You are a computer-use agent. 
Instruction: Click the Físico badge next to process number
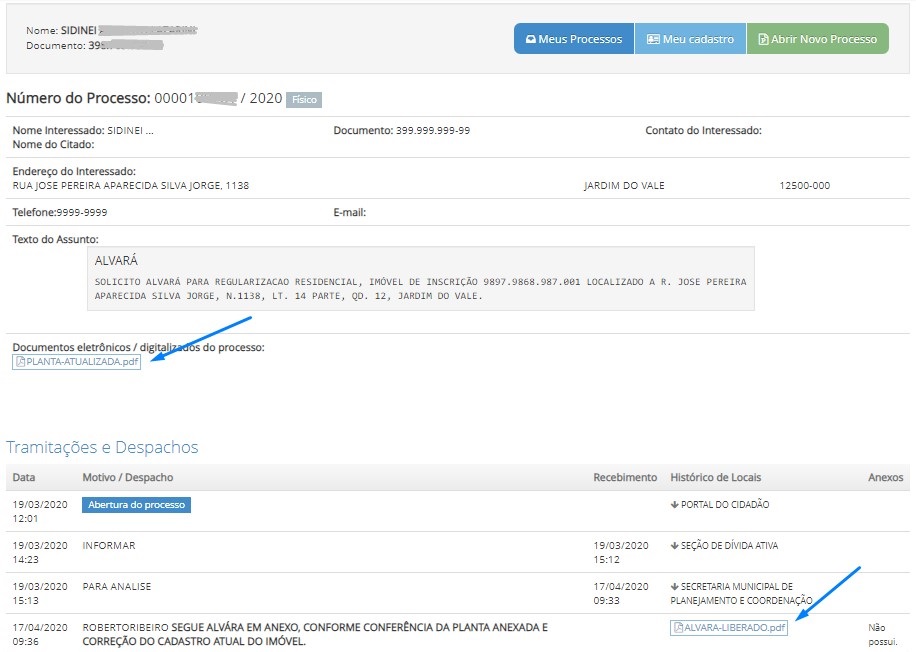tap(304, 100)
